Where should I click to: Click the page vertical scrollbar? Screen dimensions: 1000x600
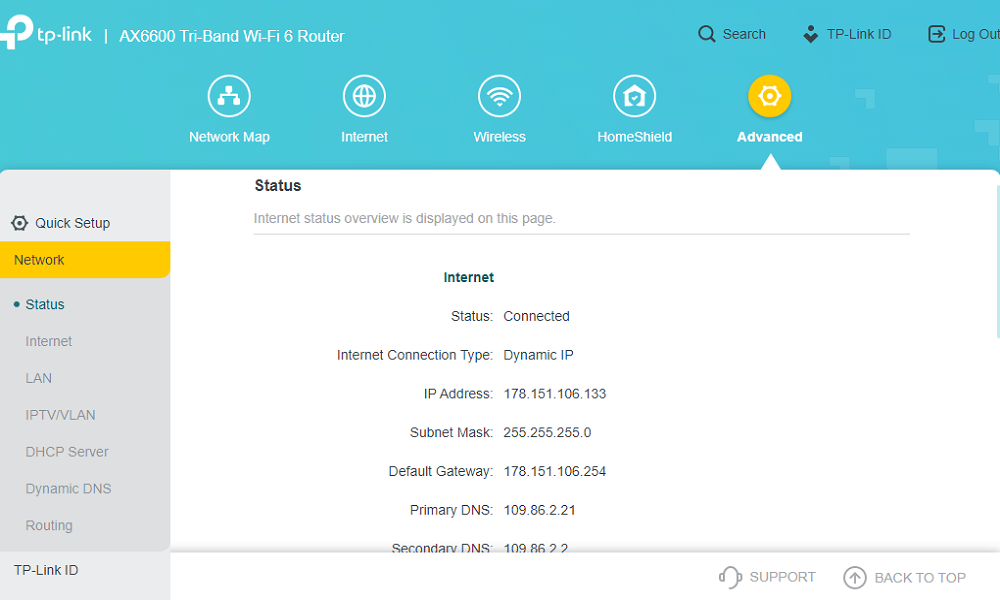[x=997, y=261]
